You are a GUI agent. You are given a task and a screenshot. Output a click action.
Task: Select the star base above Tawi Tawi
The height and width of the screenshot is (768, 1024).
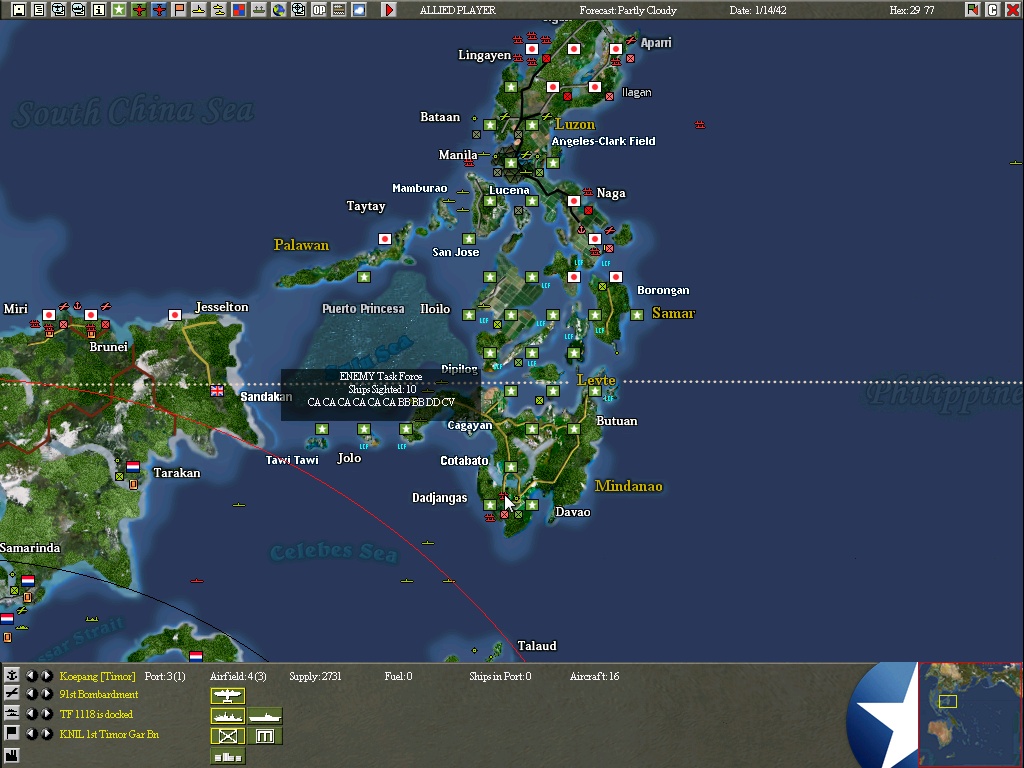pyautogui.click(x=322, y=429)
